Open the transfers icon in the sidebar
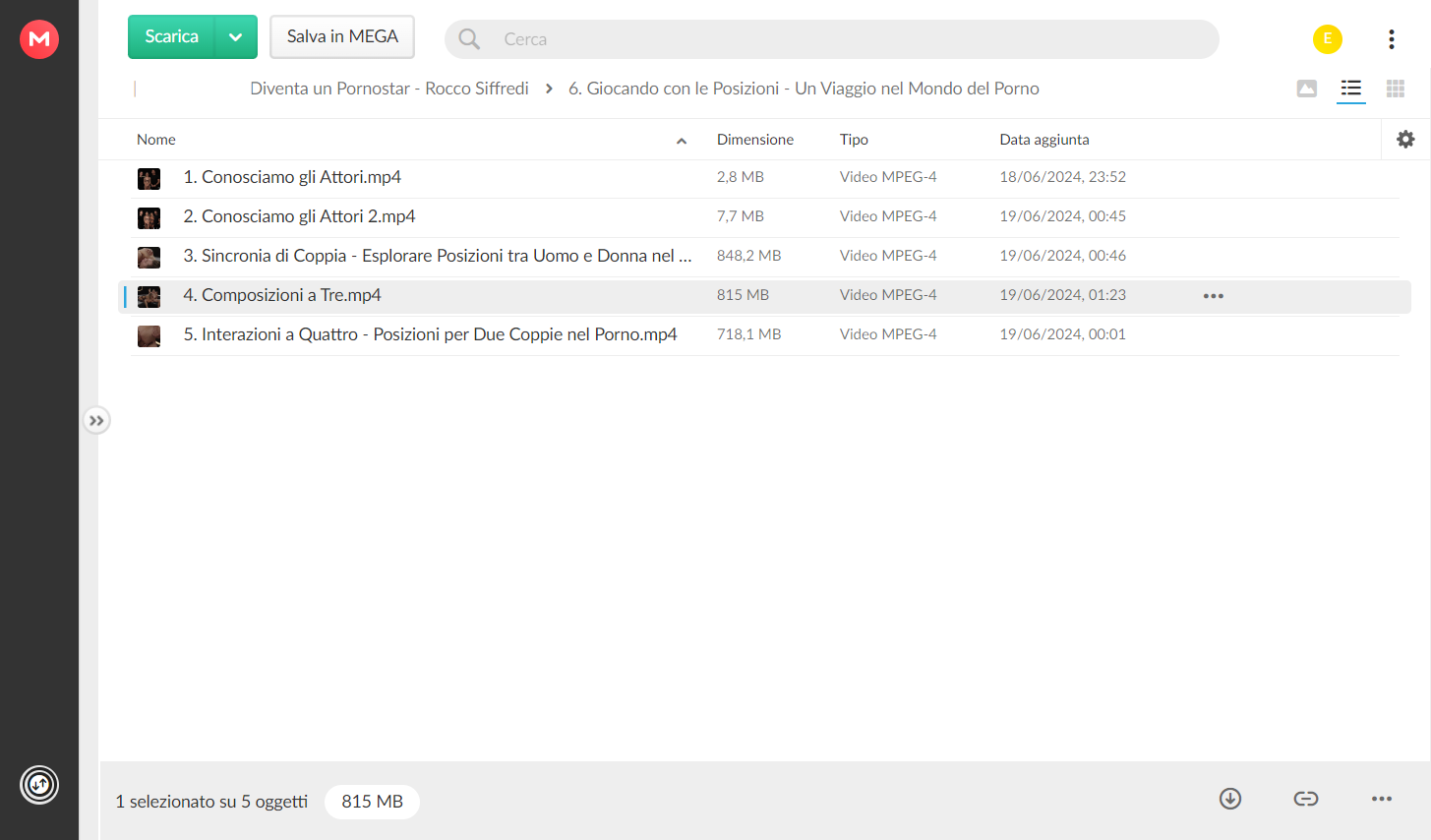This screenshot has width=1431, height=840. pos(39,785)
